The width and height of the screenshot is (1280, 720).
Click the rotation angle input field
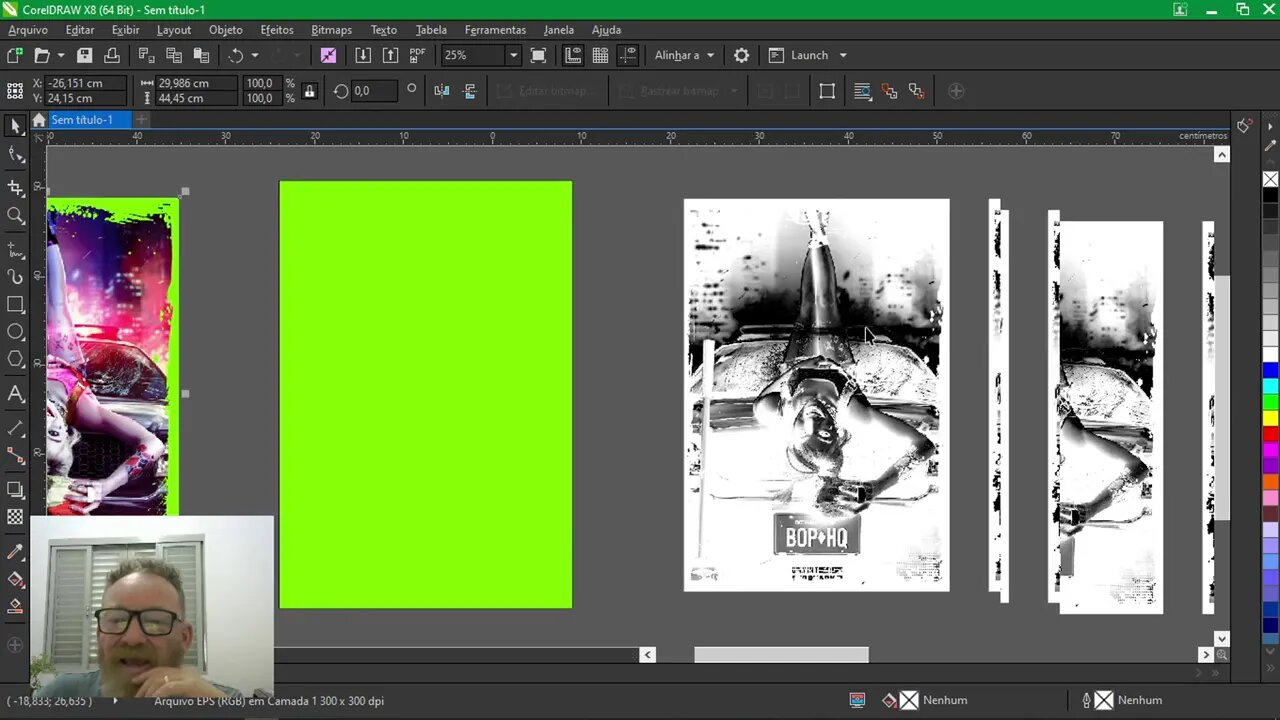tap(374, 91)
